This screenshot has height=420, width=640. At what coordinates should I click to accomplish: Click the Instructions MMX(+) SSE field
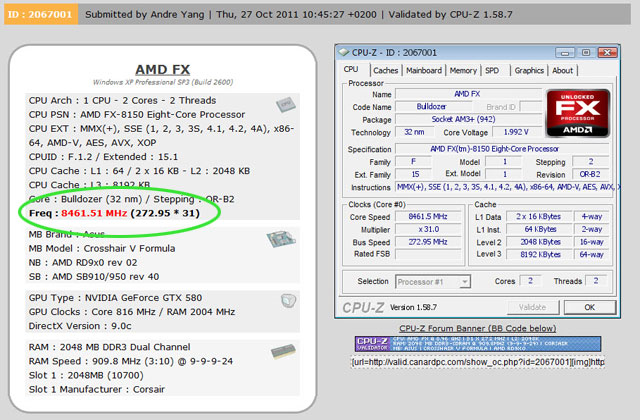[507, 187]
